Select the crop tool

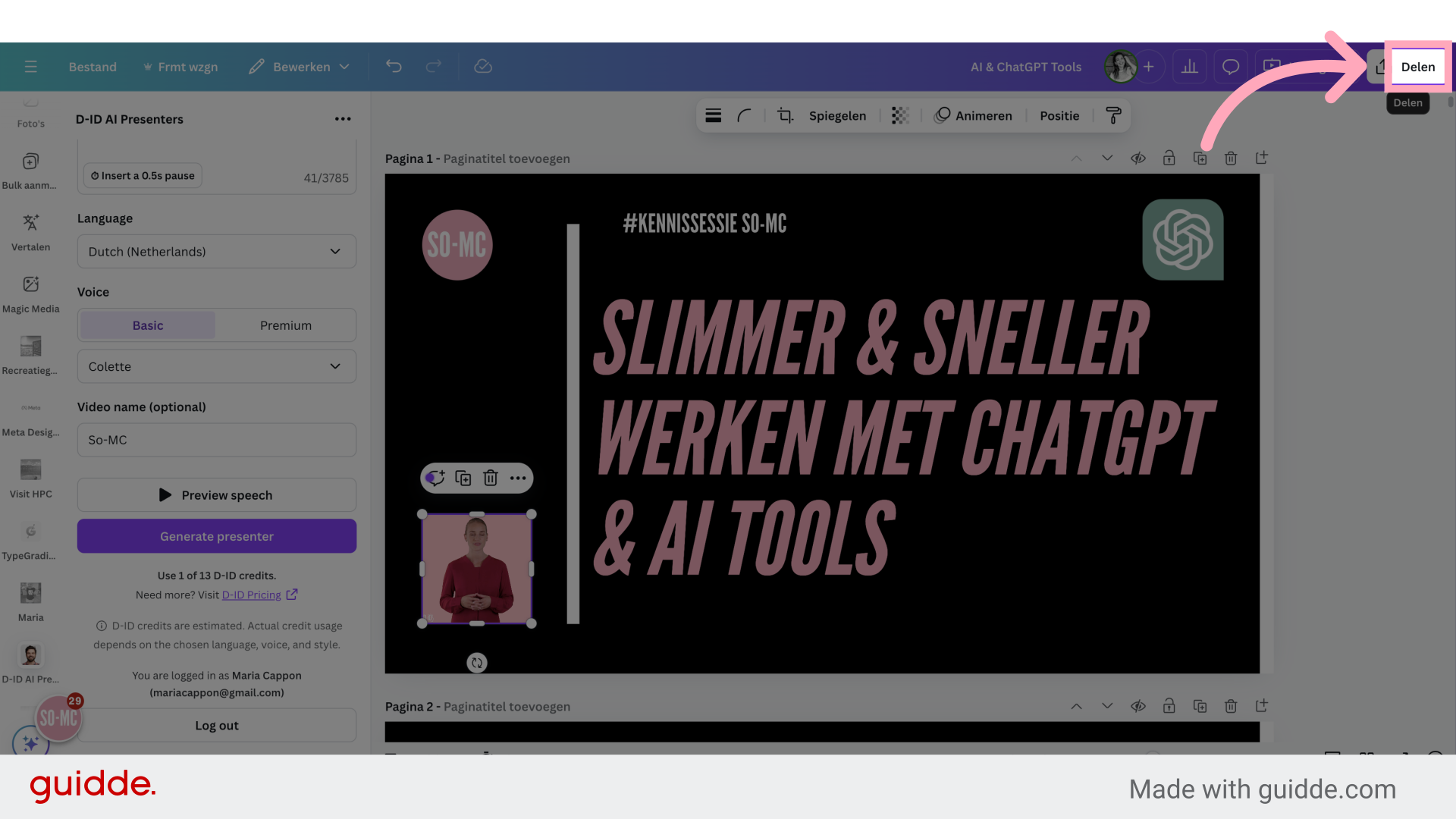[786, 115]
